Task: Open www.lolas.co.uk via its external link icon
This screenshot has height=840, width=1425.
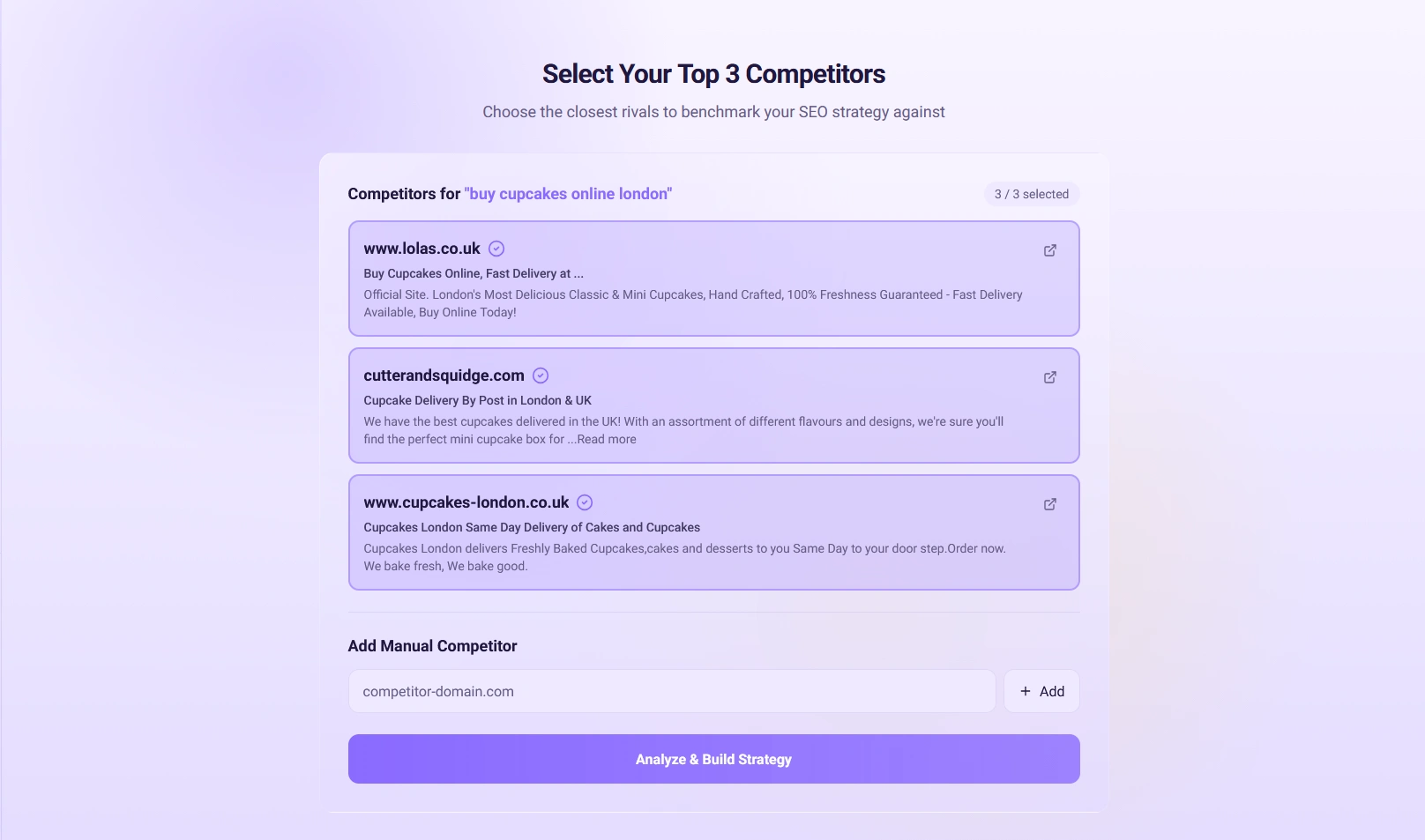Action: (x=1050, y=250)
